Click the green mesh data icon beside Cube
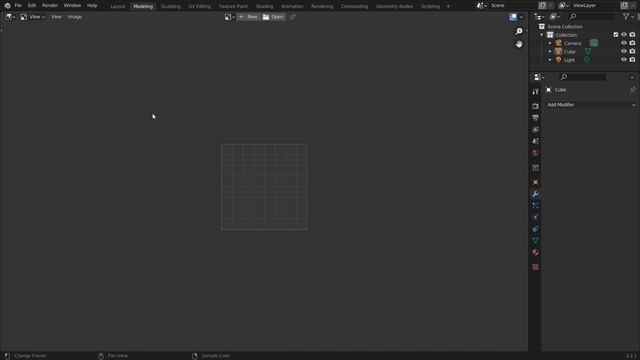The image size is (640, 360). pyautogui.click(x=588, y=51)
